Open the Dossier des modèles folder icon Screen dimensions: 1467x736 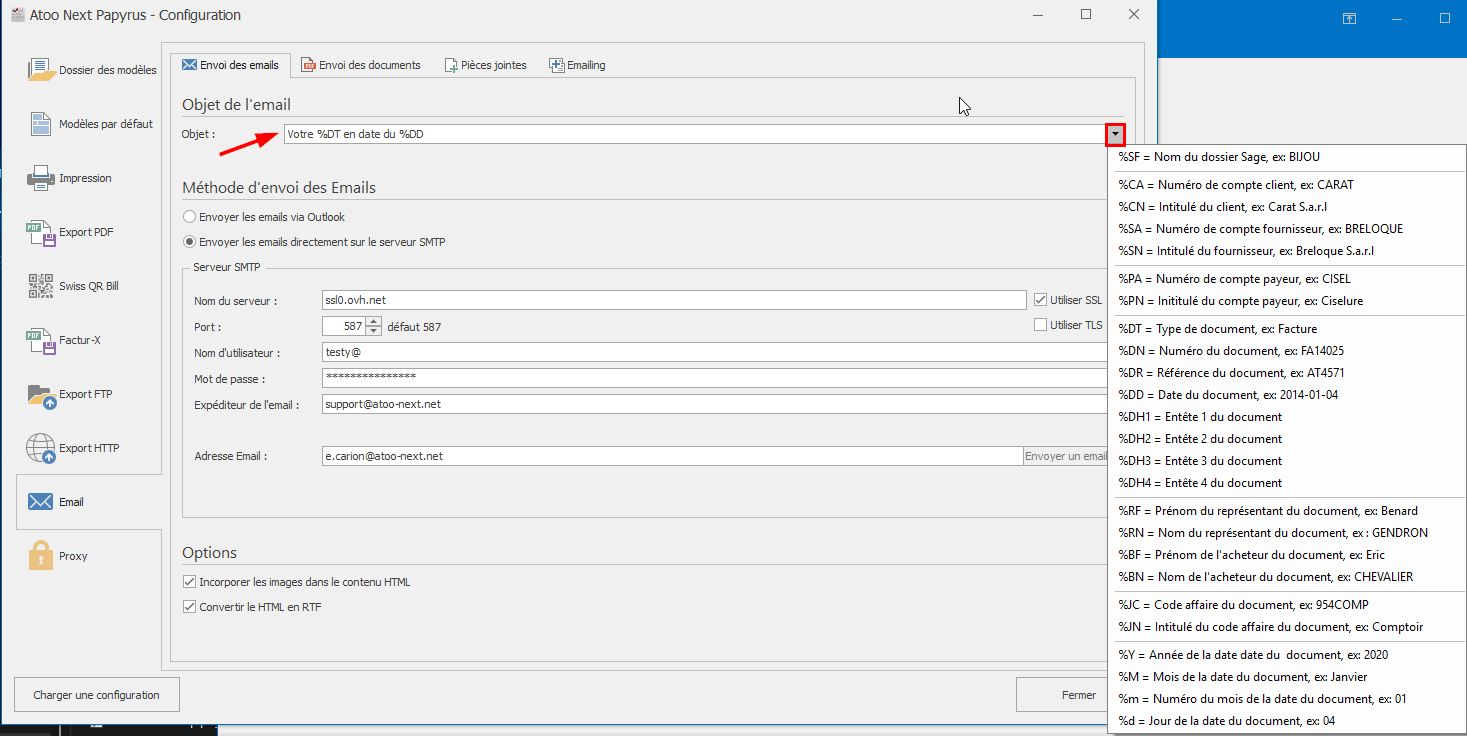coord(41,70)
